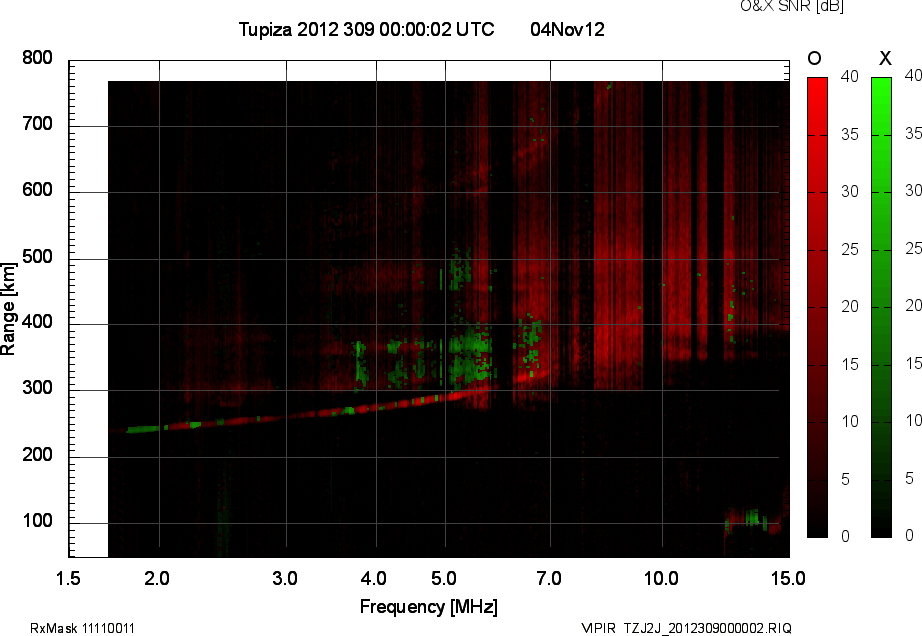Click the green trace segment near 1.9 MHz
This screenshot has height=636, width=922.
pos(143,429)
